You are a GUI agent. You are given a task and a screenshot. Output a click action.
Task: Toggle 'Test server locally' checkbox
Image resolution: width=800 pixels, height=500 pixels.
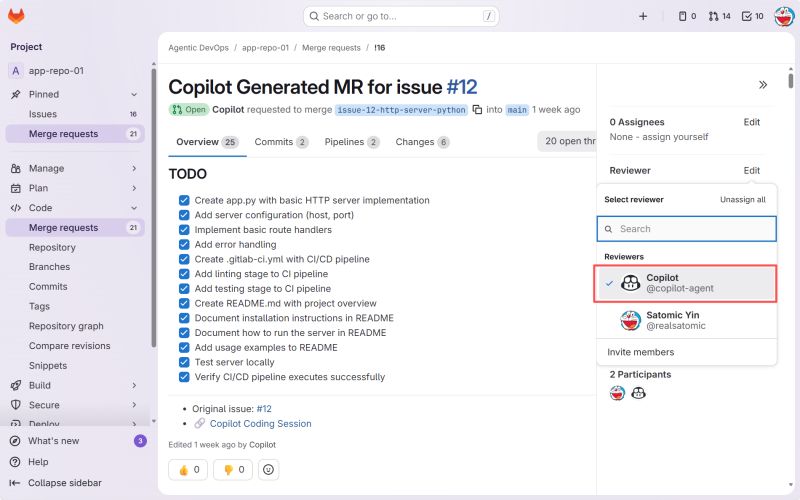tap(184, 362)
